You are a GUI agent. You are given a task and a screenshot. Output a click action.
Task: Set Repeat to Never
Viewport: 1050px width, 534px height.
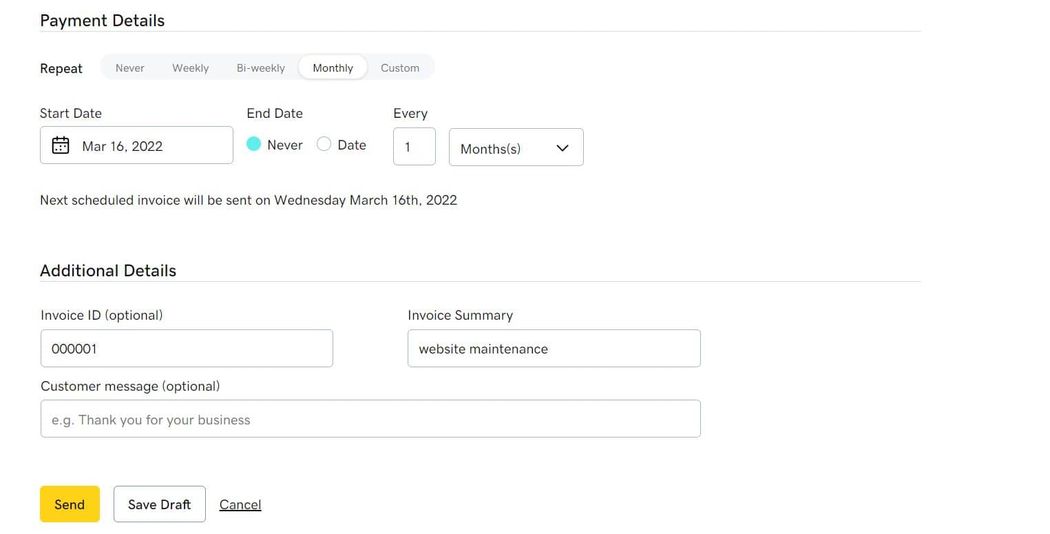(130, 68)
